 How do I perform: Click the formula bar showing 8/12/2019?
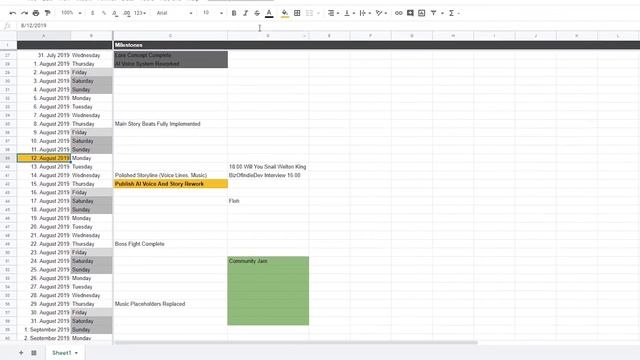pyautogui.click(x=327, y=25)
